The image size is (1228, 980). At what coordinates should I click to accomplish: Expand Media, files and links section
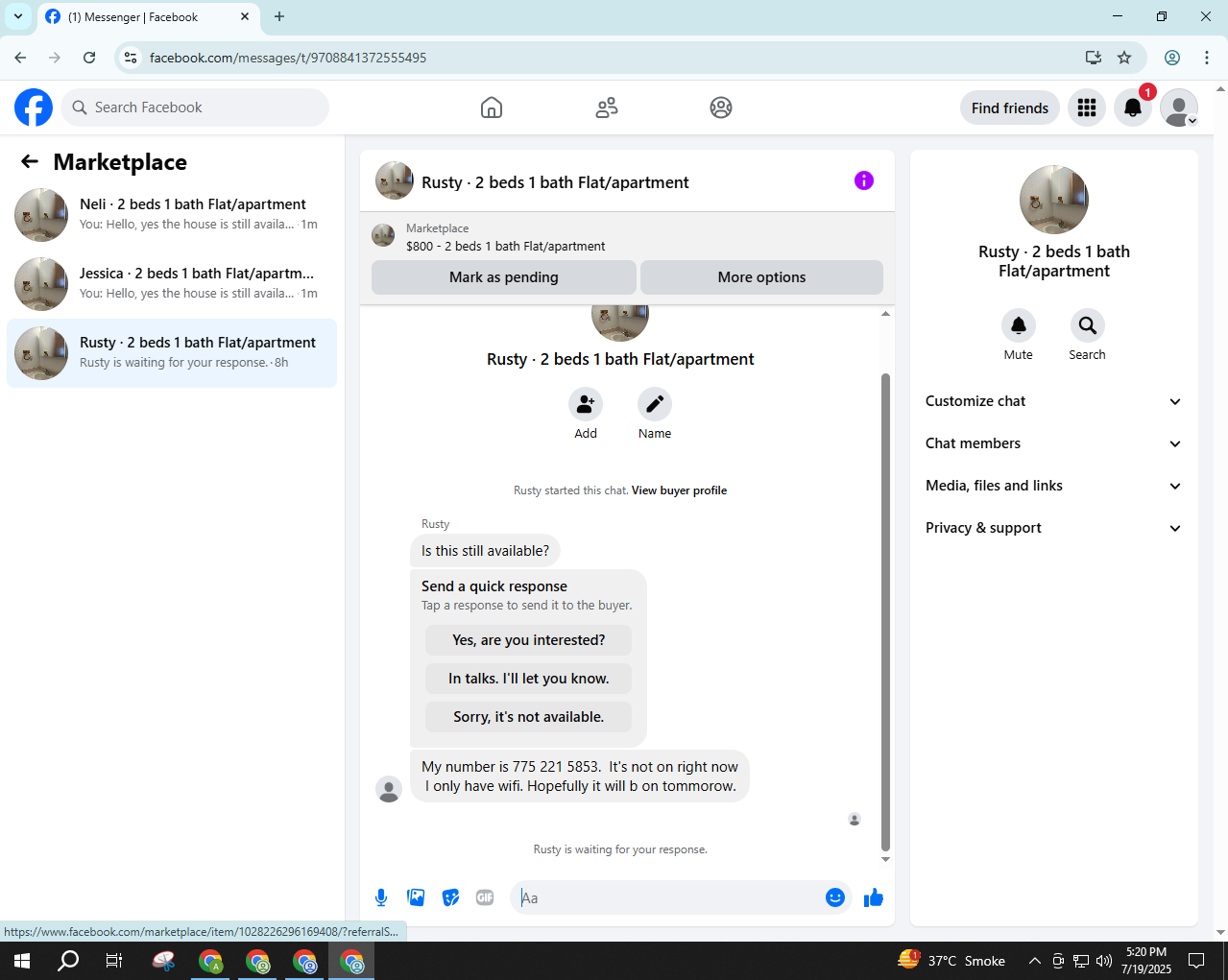point(1054,486)
